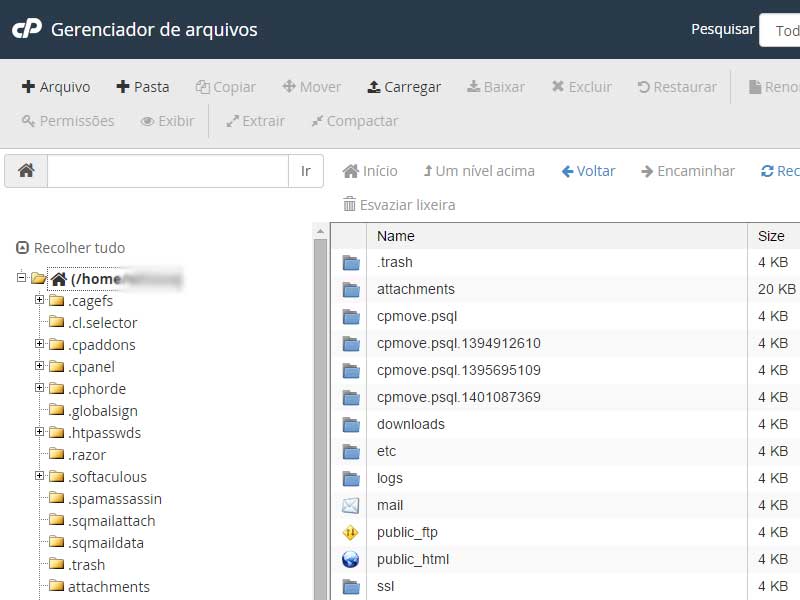Screen dimensions: 800x600
Task: Create a new folder with Pasta
Action: pyautogui.click(x=143, y=87)
